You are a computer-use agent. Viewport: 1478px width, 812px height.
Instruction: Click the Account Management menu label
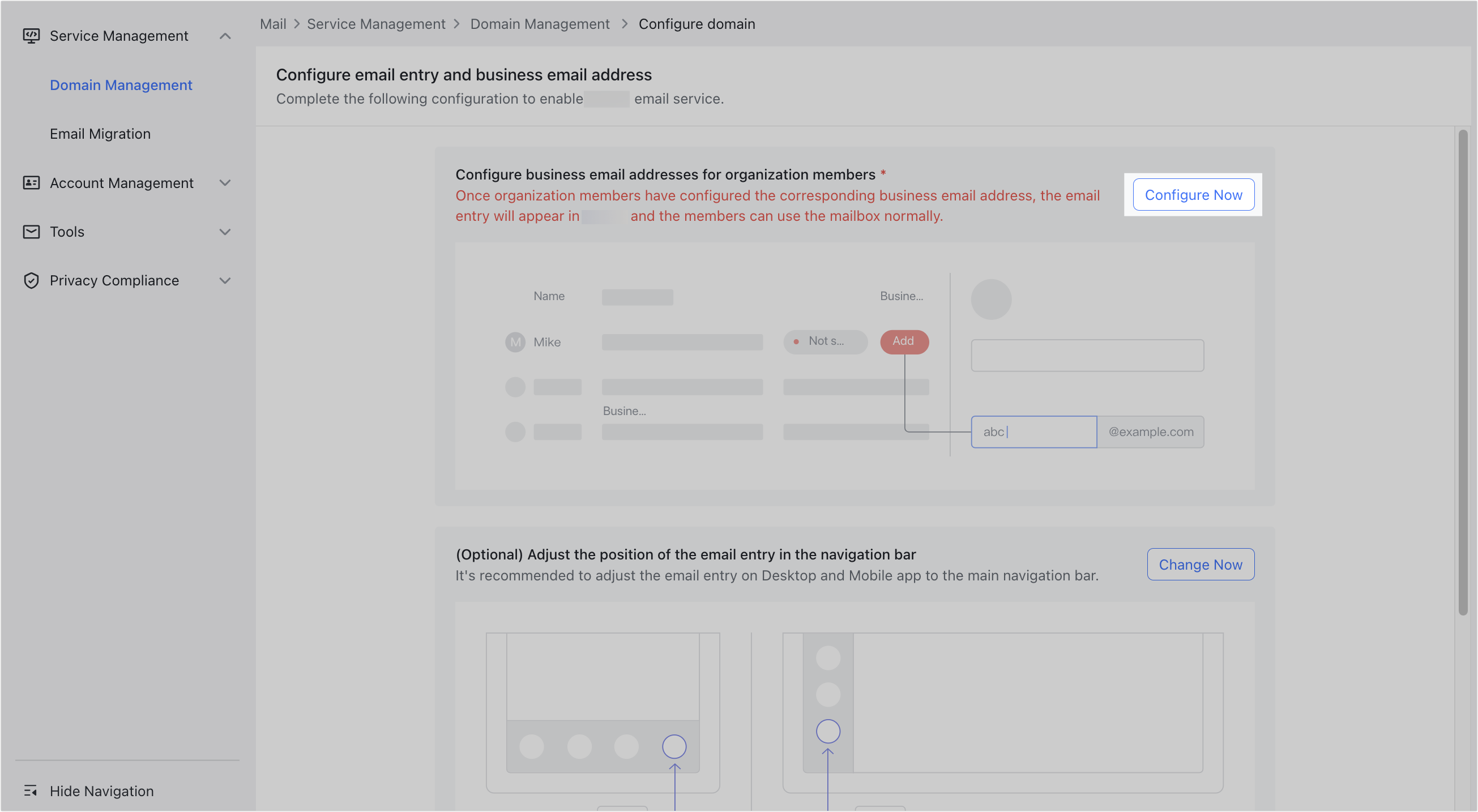[122, 182]
